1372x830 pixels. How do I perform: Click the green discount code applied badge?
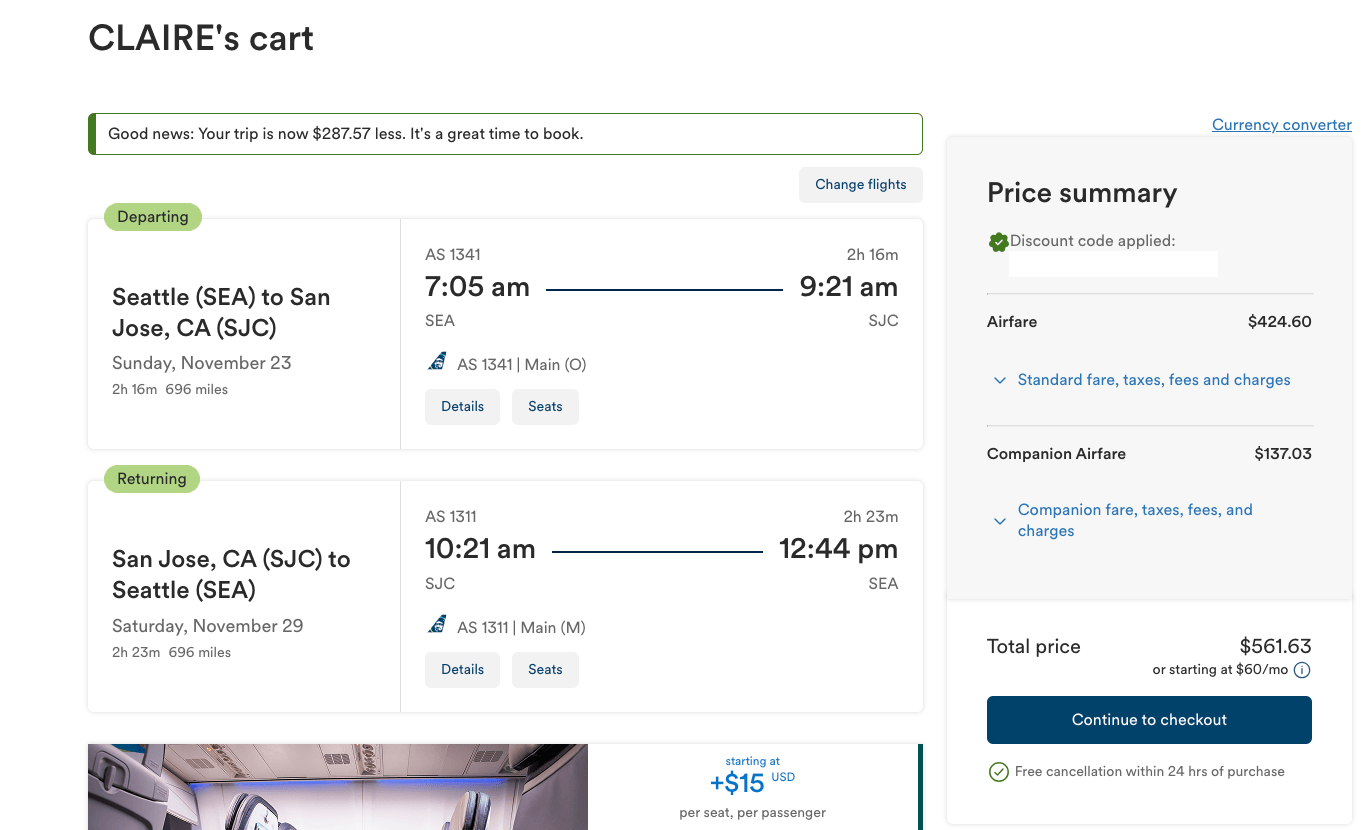[998, 242]
